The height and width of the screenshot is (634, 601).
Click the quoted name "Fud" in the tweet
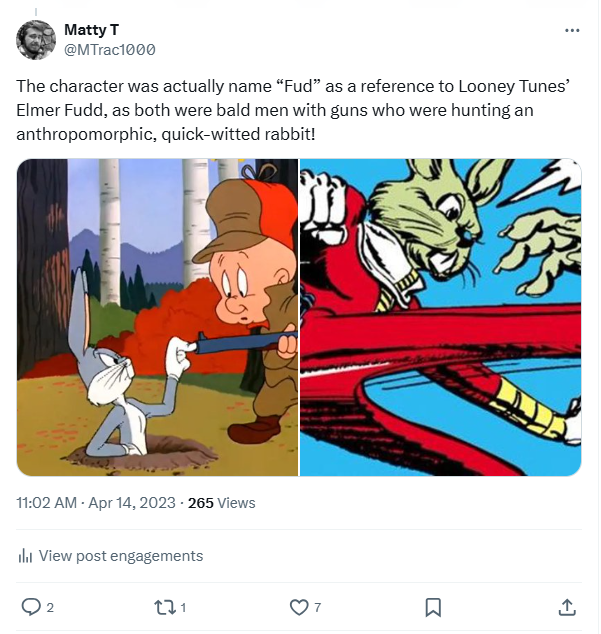coord(300,87)
